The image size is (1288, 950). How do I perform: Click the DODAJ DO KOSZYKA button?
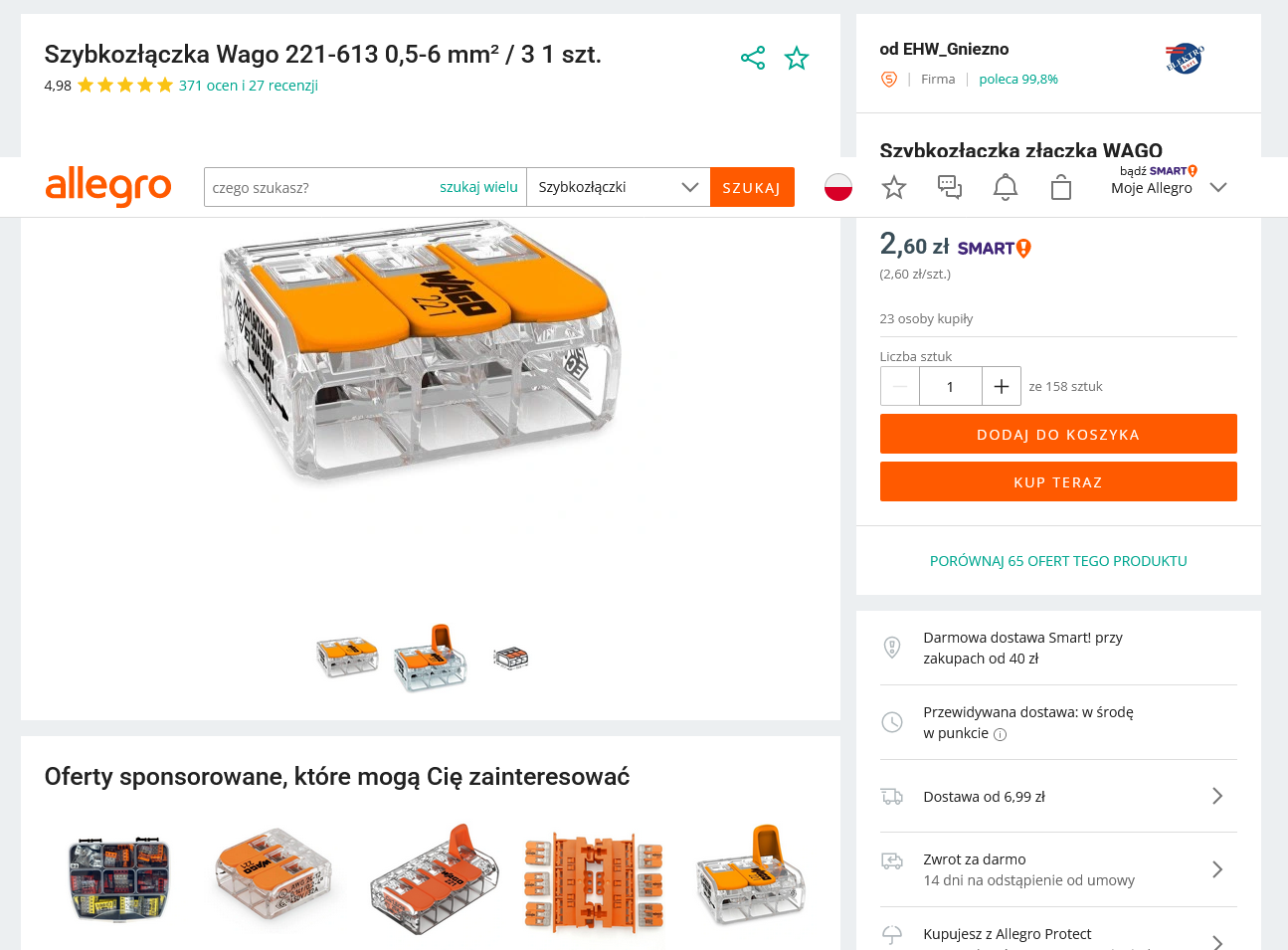(x=1058, y=434)
